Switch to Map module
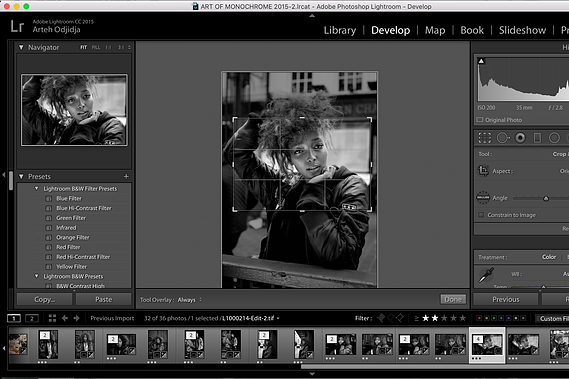 pos(435,30)
